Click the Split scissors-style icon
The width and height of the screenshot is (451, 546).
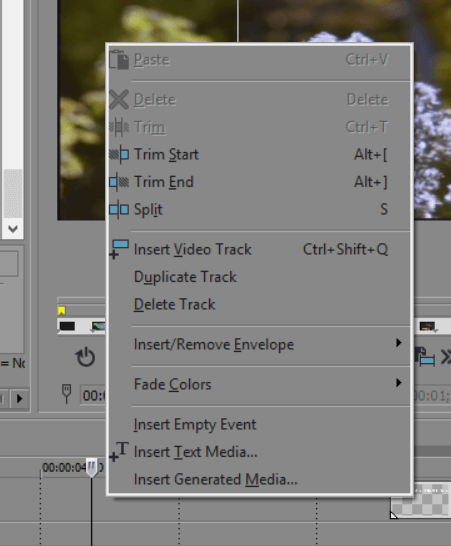click(119, 210)
